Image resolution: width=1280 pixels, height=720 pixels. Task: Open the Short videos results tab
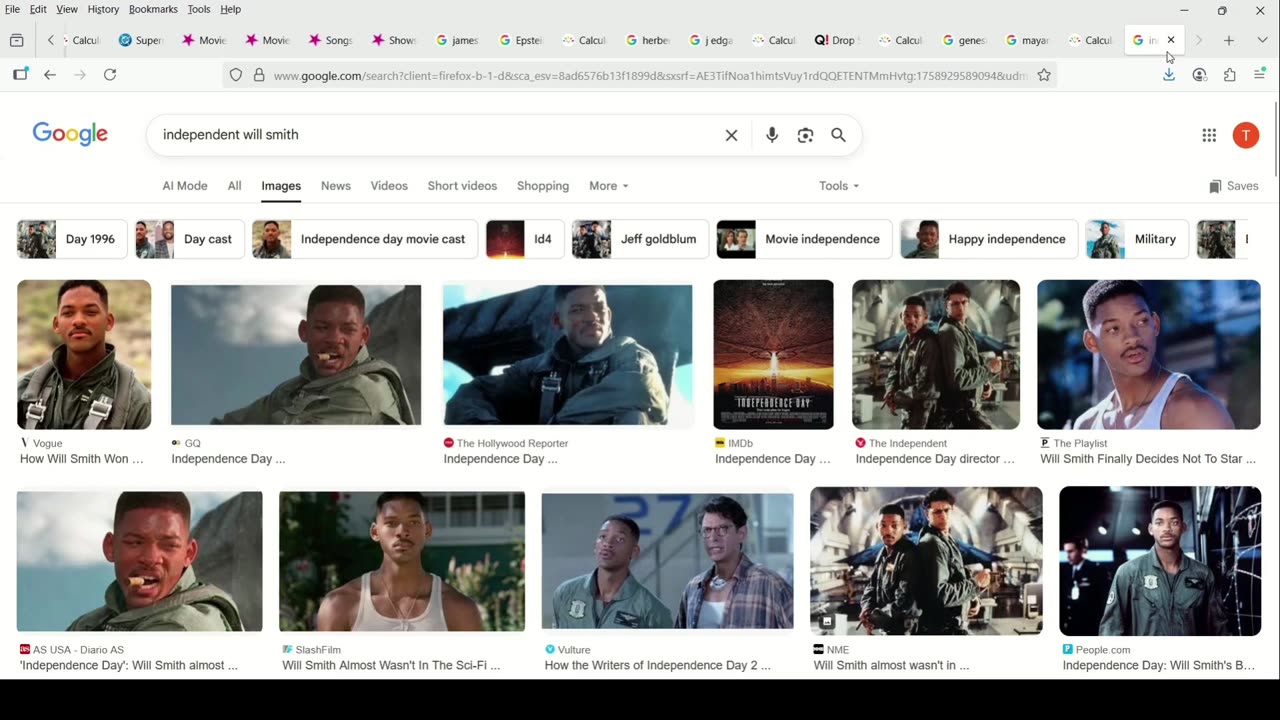462,186
